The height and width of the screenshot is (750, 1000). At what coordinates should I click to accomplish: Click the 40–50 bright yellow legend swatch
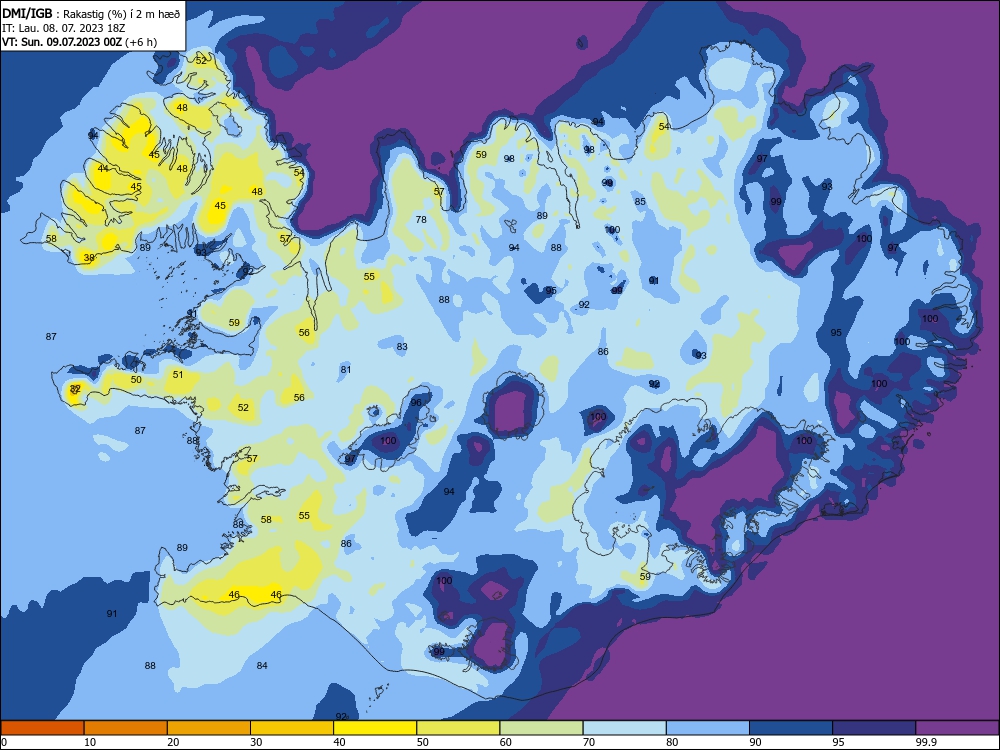[x=375, y=728]
